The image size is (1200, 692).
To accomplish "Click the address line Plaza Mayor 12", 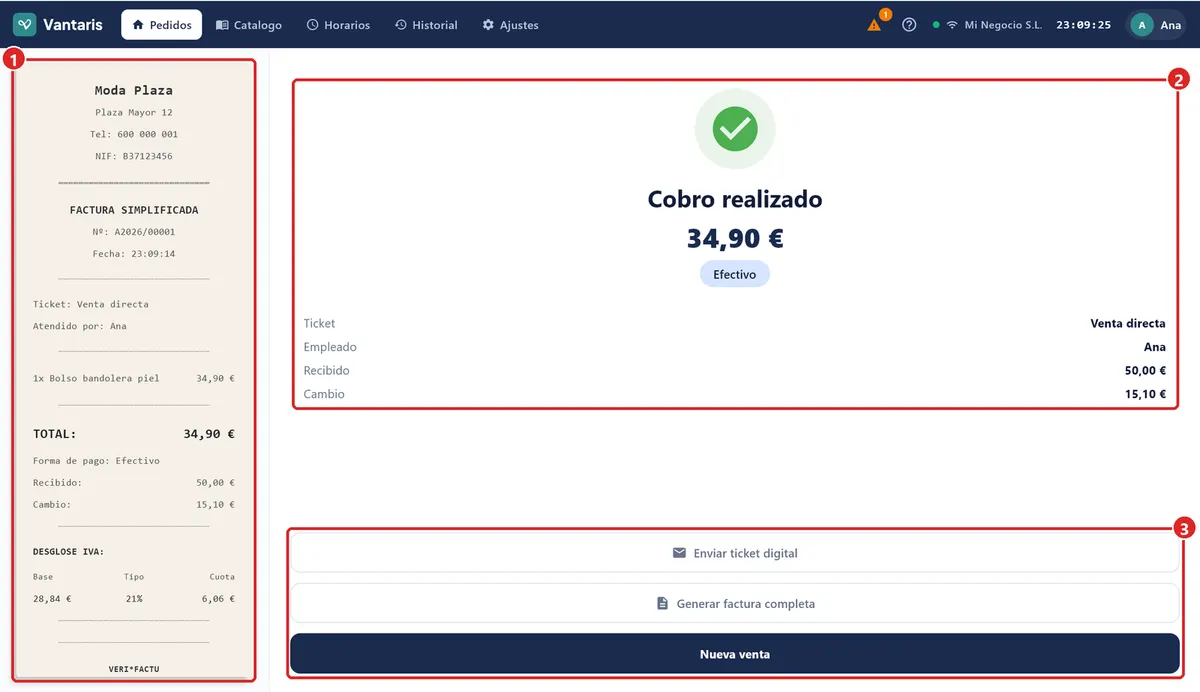I will pyautogui.click(x=134, y=113).
